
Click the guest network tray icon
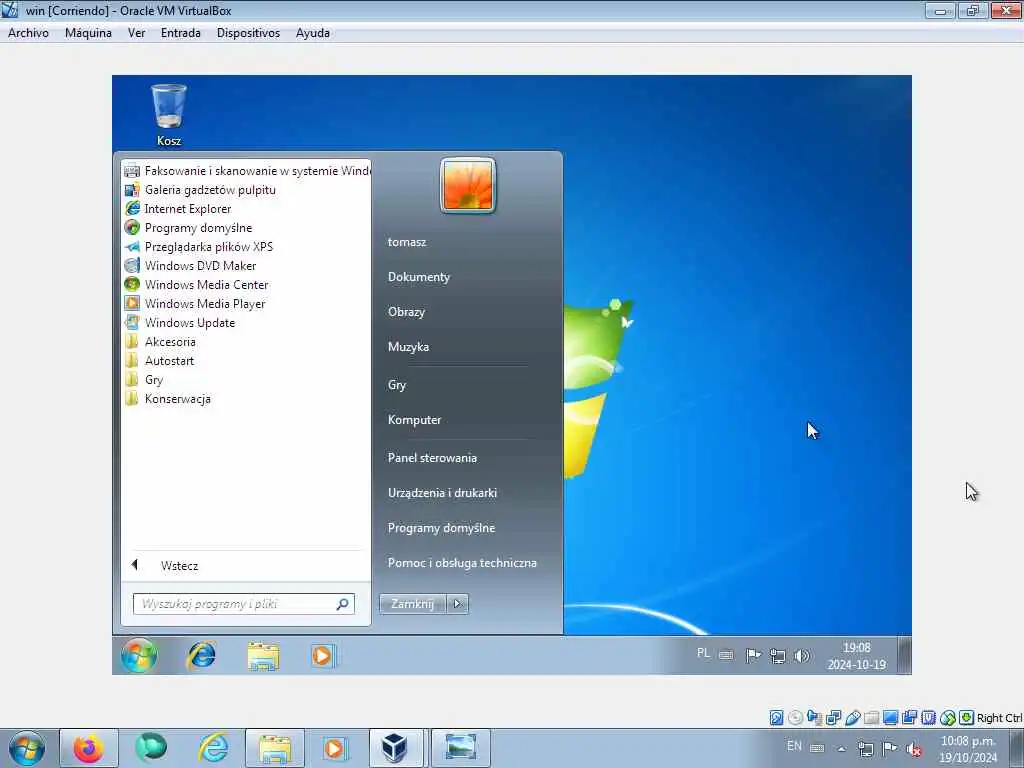pos(777,656)
